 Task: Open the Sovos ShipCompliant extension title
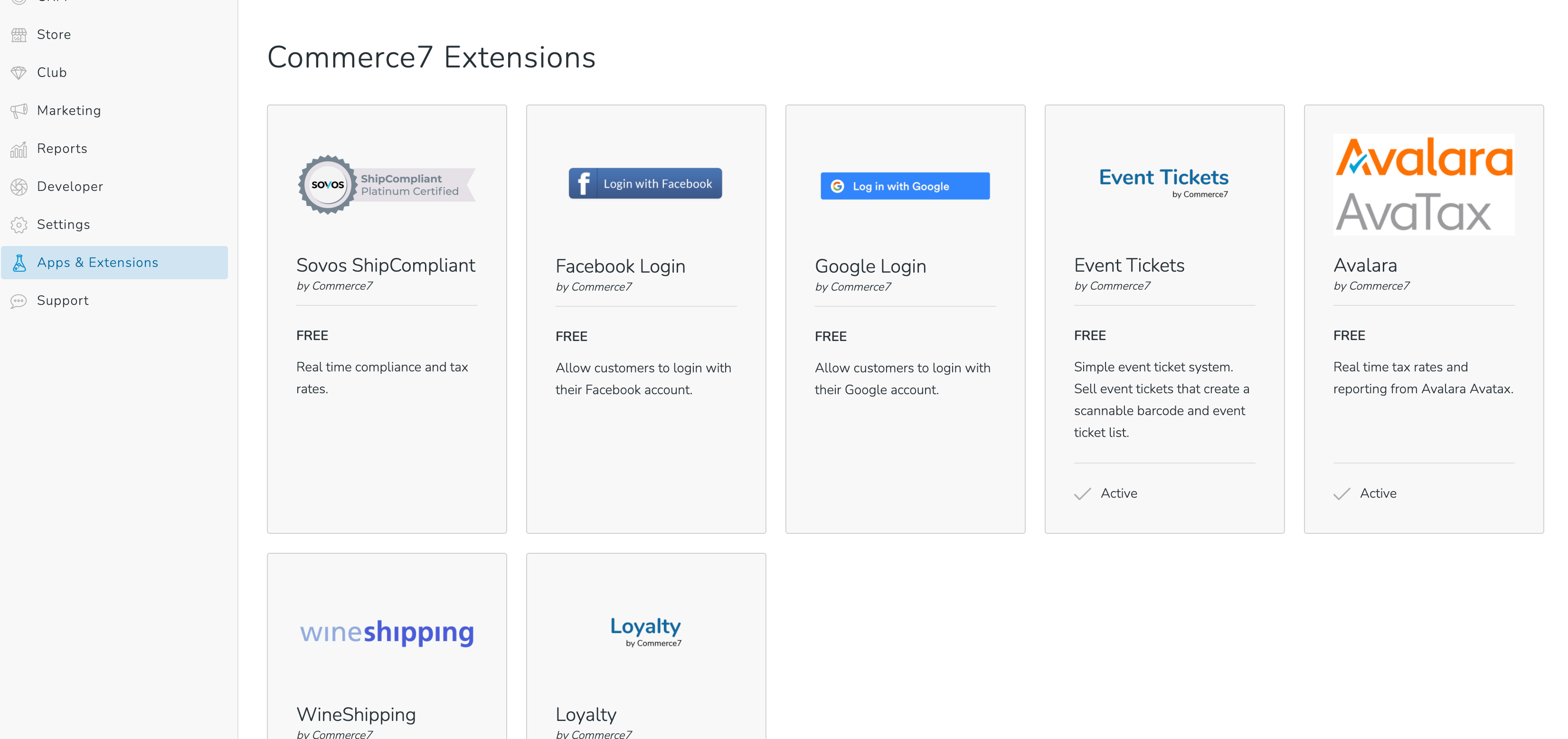[x=386, y=265]
